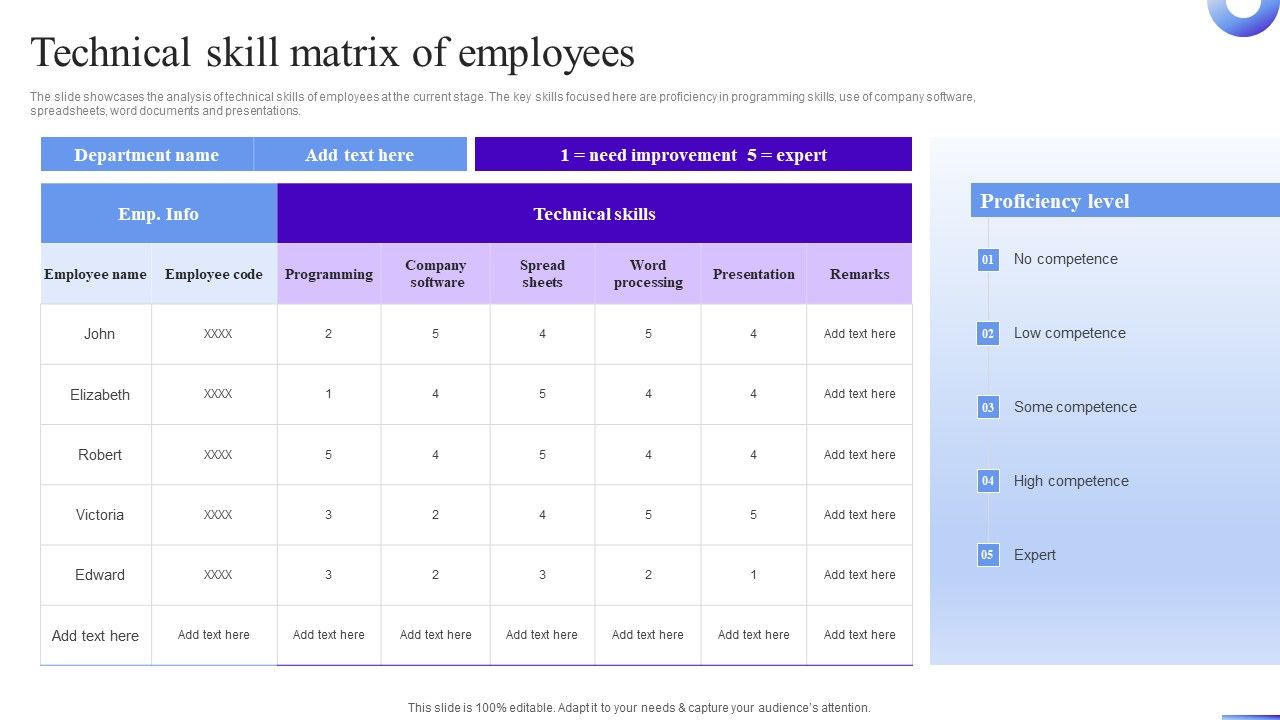
Task: Select the 'Presentation' column header
Action: (x=754, y=274)
